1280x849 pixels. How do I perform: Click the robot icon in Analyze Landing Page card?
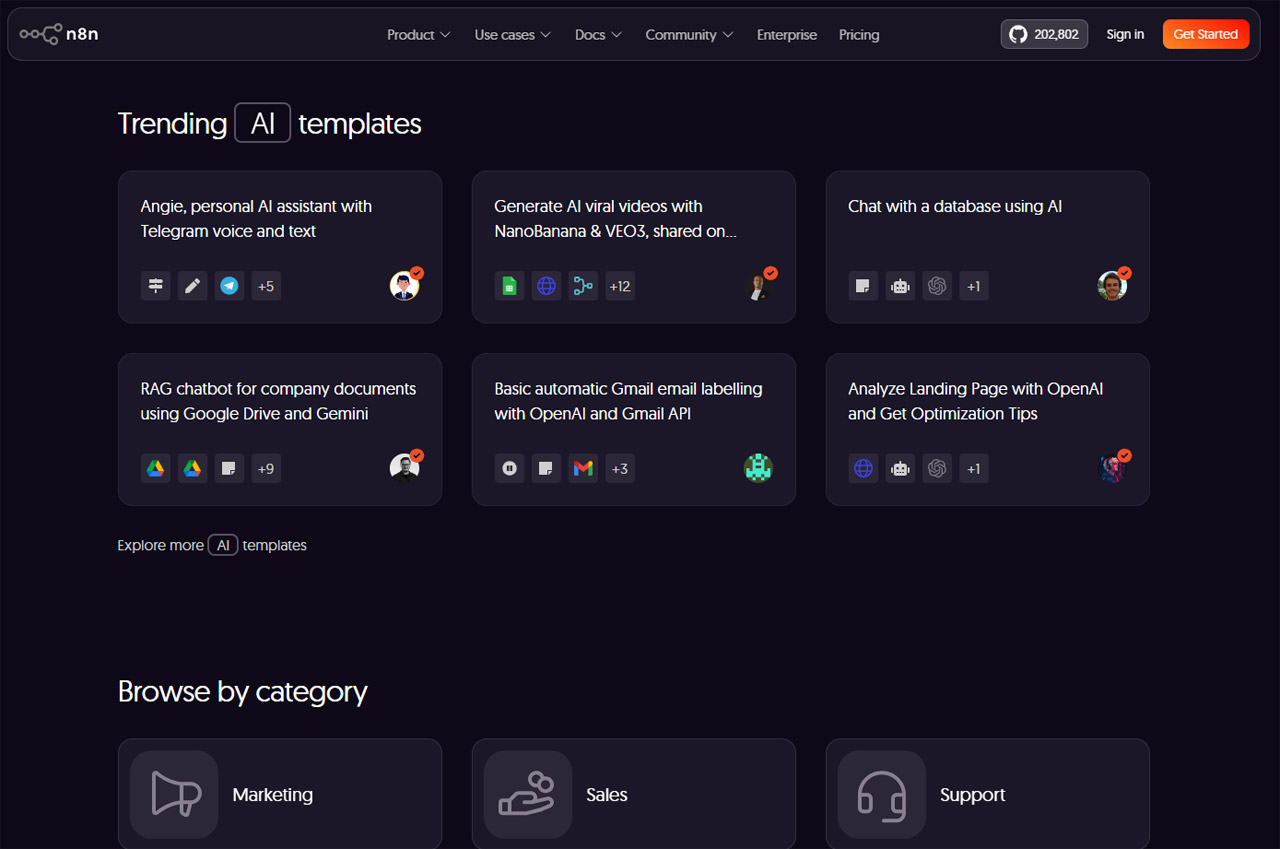coord(900,468)
